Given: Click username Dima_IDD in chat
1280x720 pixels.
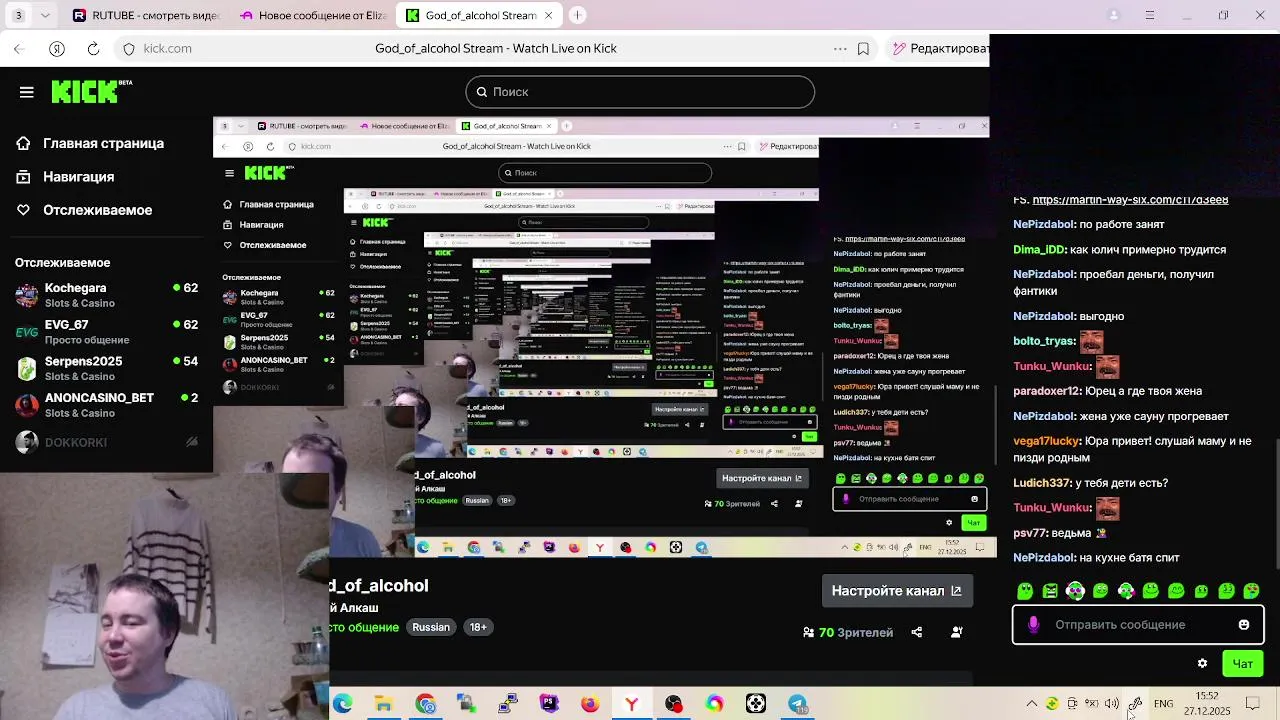Looking at the screenshot, I should coord(1039,250).
